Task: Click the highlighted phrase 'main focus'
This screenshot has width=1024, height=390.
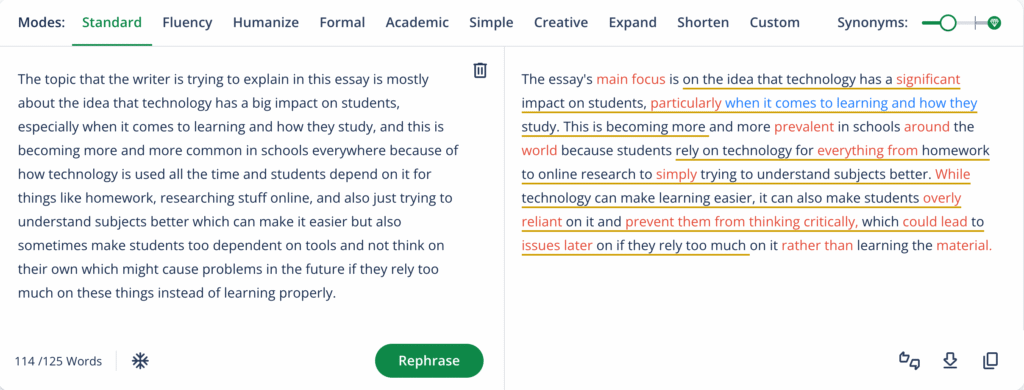Action: [x=631, y=80]
